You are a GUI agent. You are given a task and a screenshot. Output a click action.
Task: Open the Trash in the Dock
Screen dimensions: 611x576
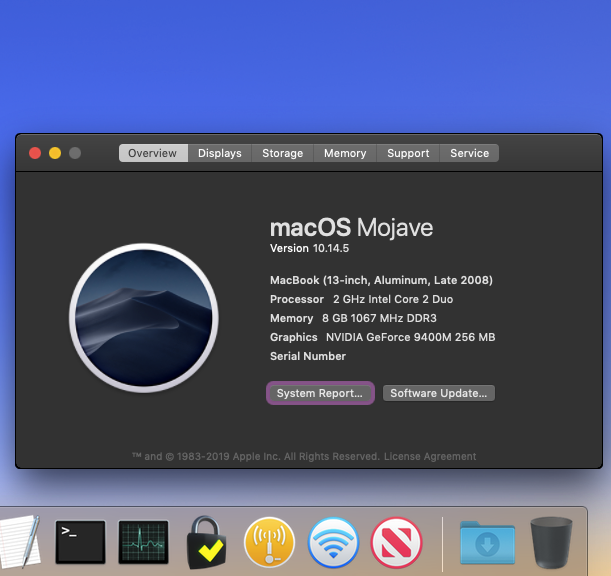pyautogui.click(x=551, y=542)
